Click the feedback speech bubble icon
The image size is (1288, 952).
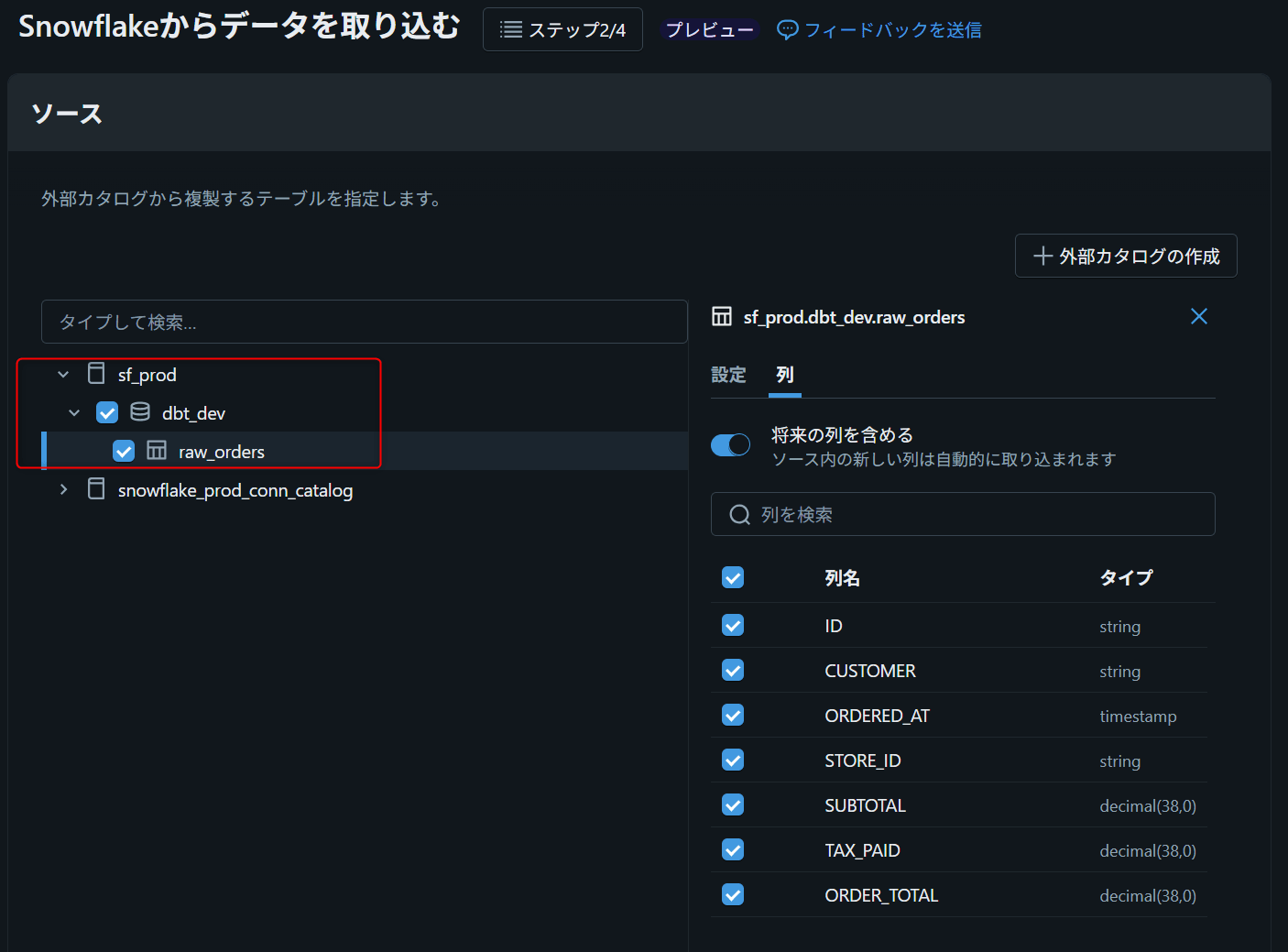(x=787, y=30)
